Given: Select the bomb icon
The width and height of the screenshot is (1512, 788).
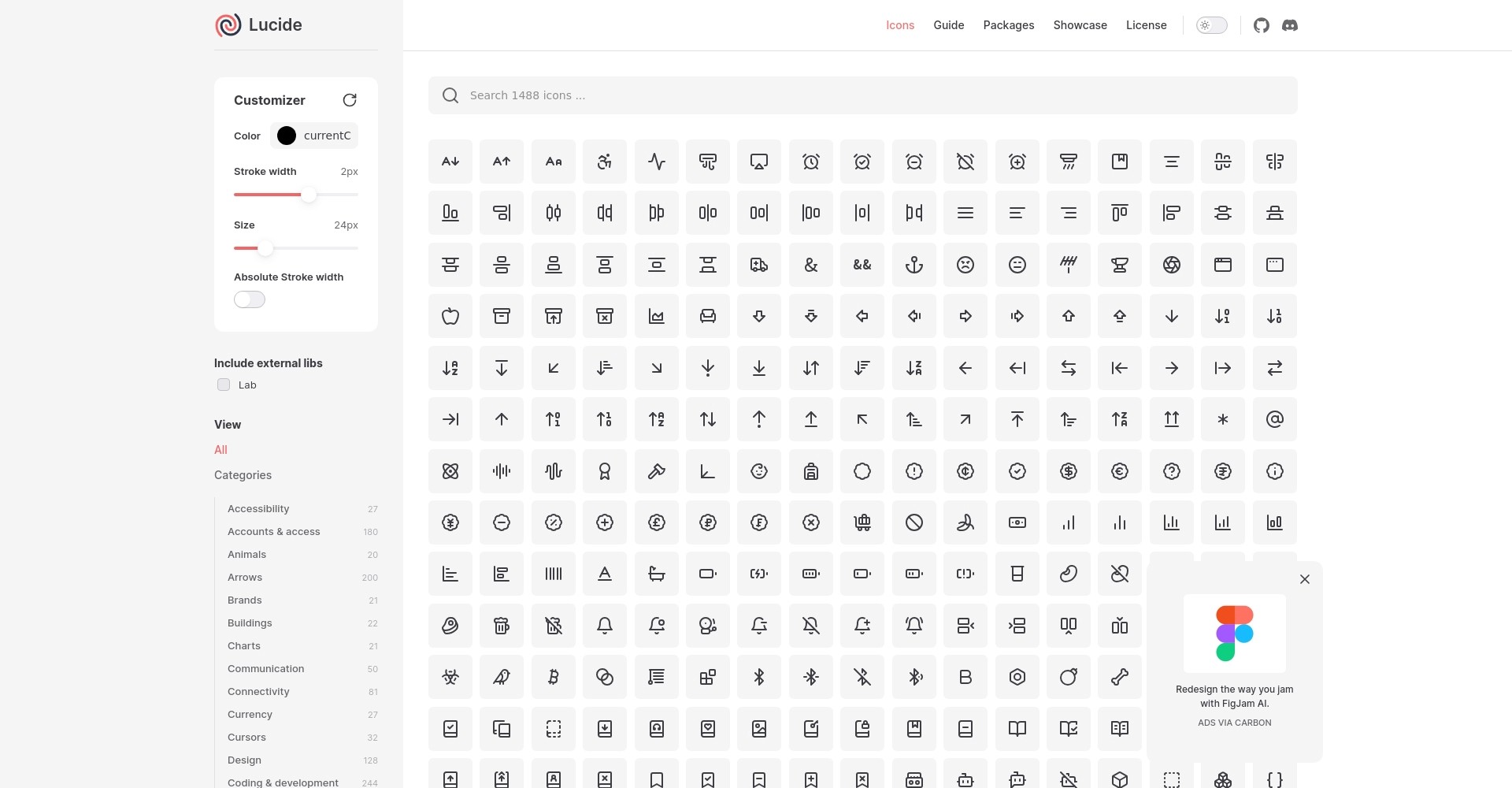Looking at the screenshot, I should 1069,677.
